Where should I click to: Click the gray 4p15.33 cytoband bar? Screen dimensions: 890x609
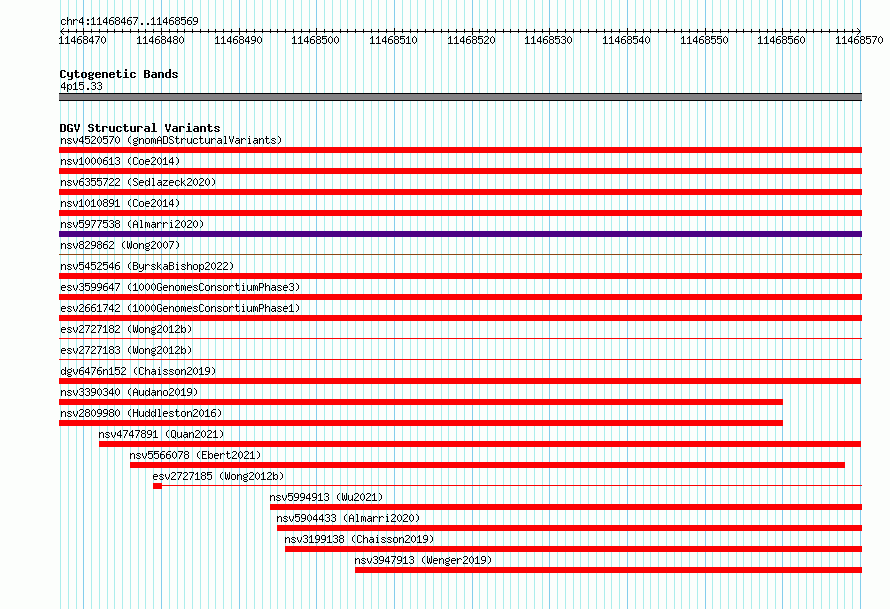pos(460,97)
